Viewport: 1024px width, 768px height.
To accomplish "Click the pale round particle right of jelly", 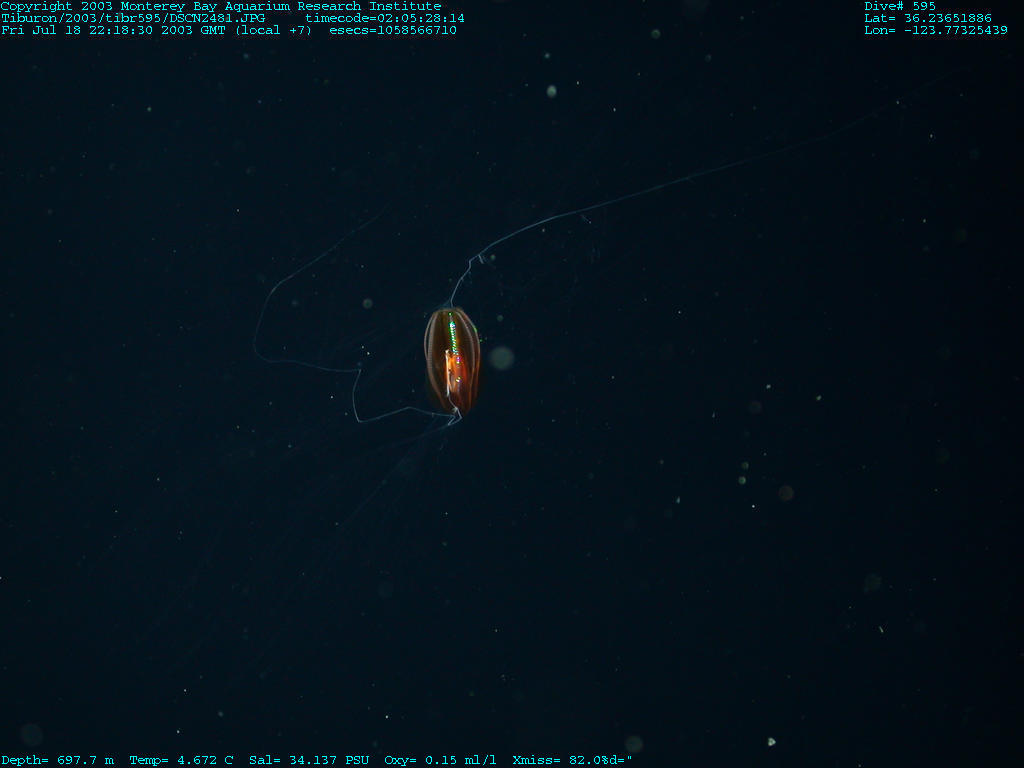I will tap(502, 357).
